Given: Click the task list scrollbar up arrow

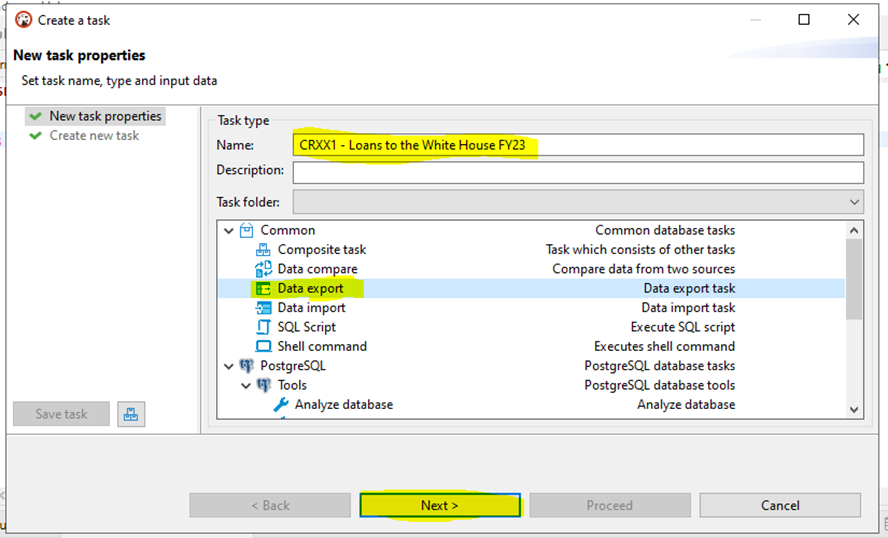Looking at the screenshot, I should click(x=854, y=230).
